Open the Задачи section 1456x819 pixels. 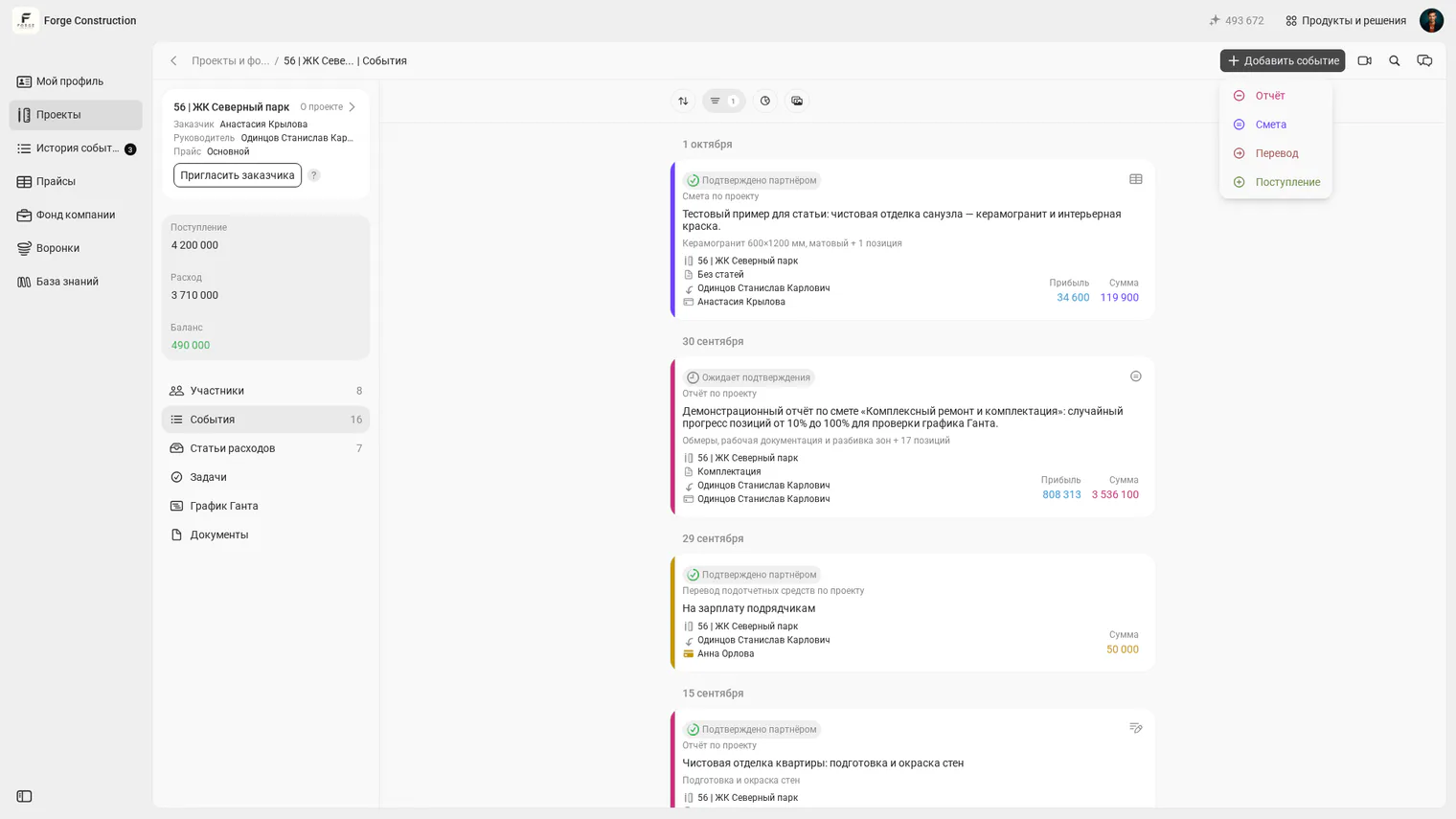point(265,477)
